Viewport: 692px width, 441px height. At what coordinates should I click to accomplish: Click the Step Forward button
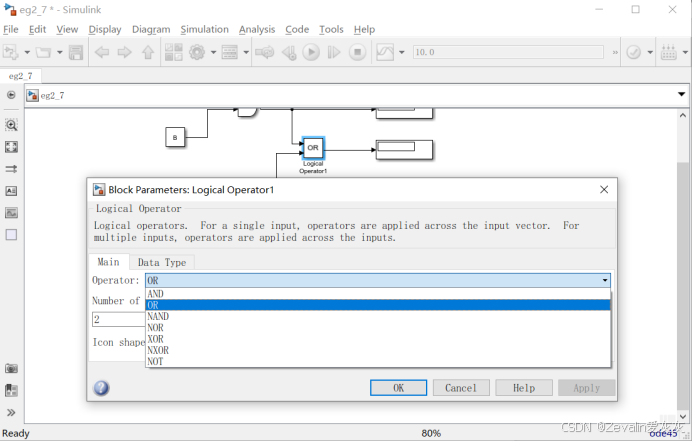point(334,53)
